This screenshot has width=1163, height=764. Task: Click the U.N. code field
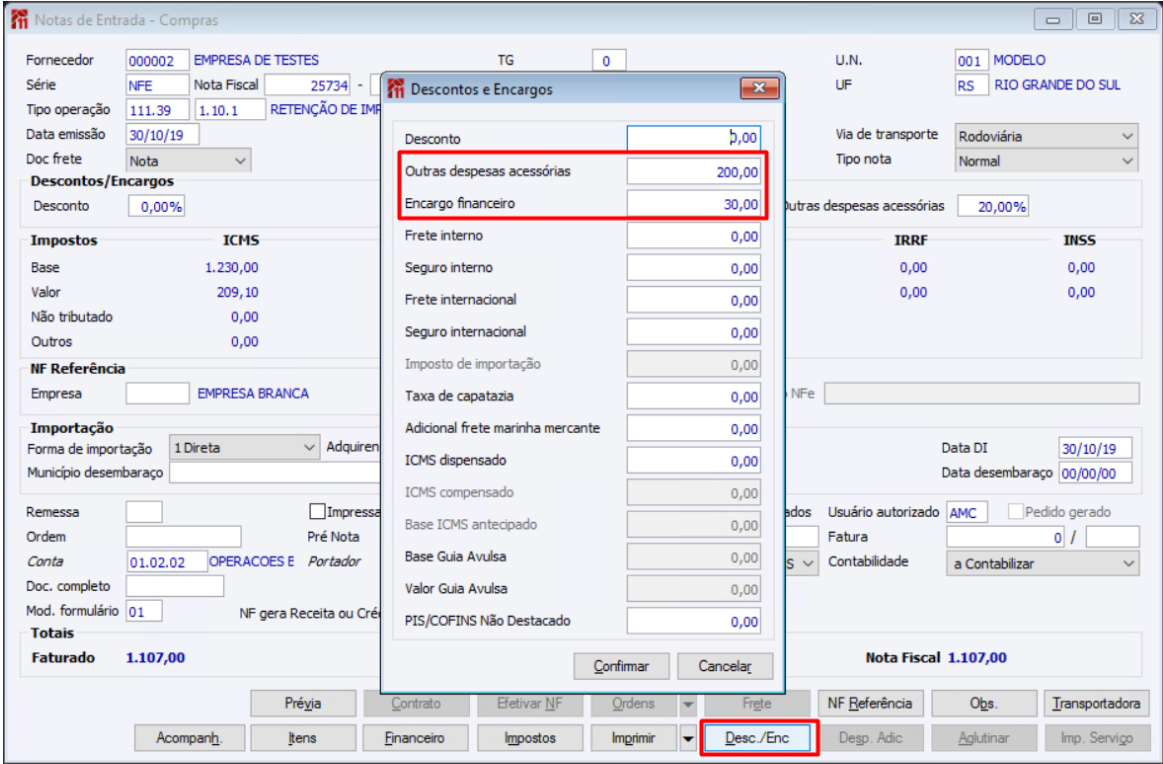tap(972, 61)
